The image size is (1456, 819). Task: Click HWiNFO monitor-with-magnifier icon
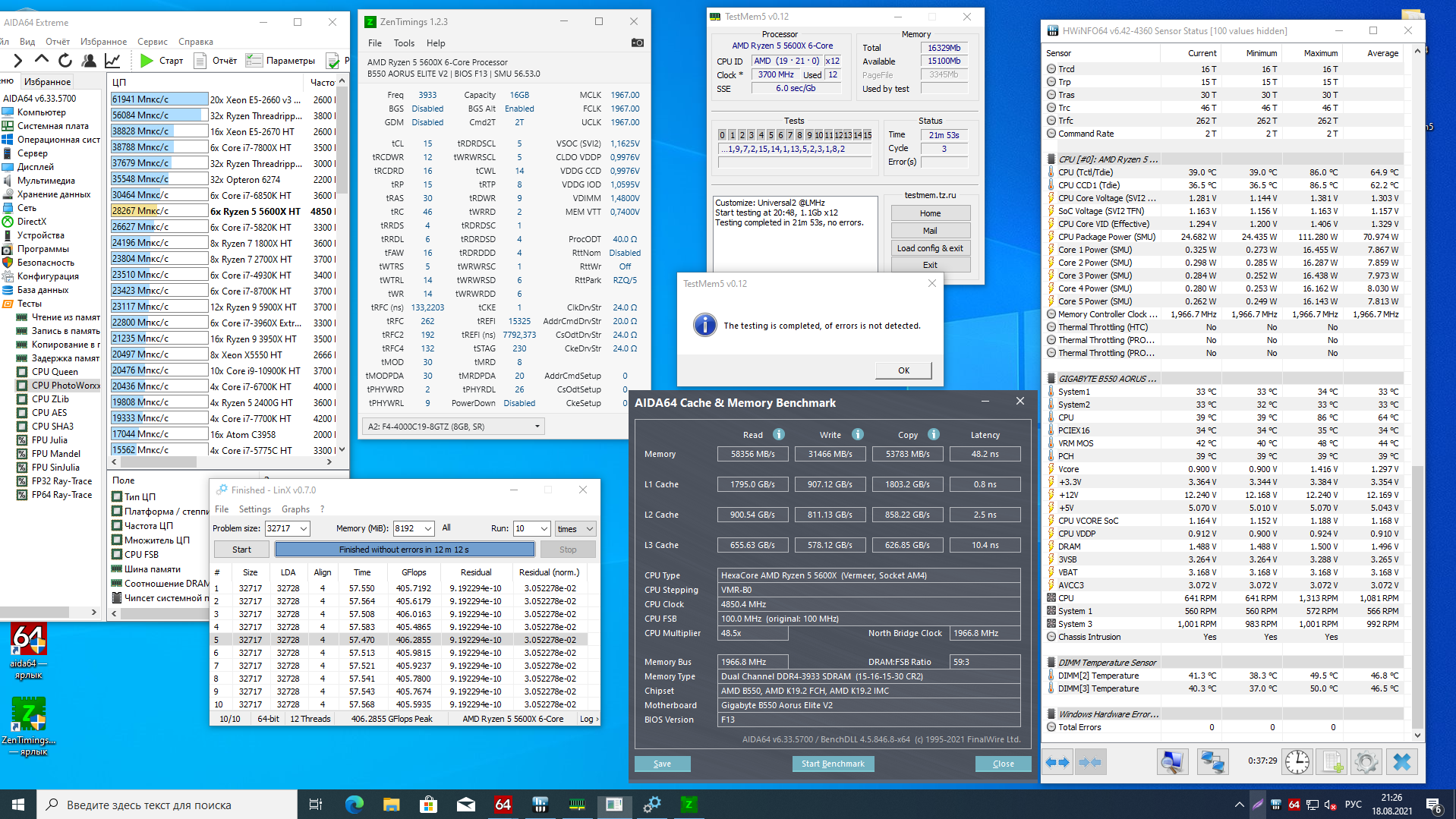pos(1173,762)
